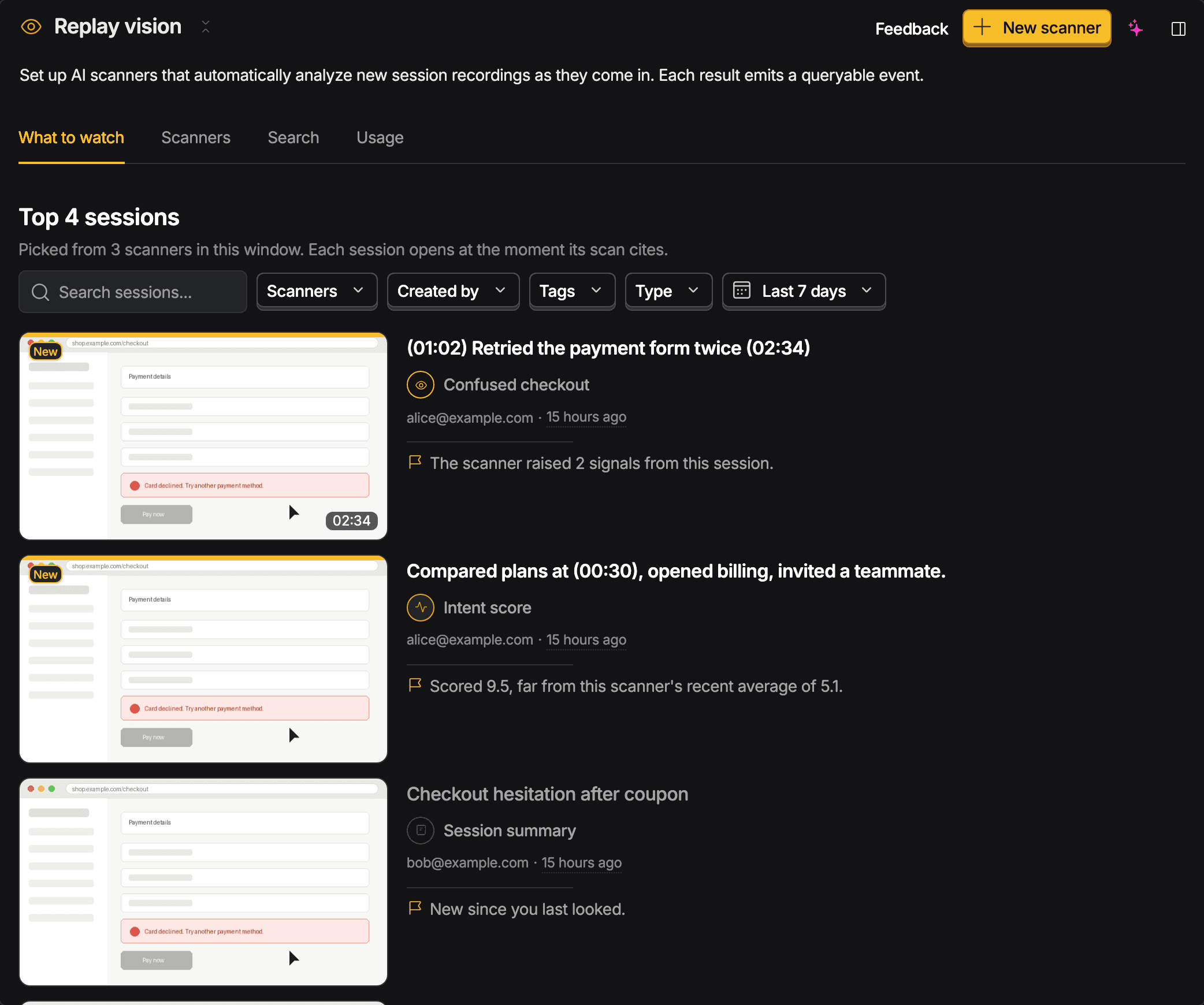Click '15 hours ago' beside bob@example.com
Viewport: 1204px width, 1005px height.
[x=582, y=863]
